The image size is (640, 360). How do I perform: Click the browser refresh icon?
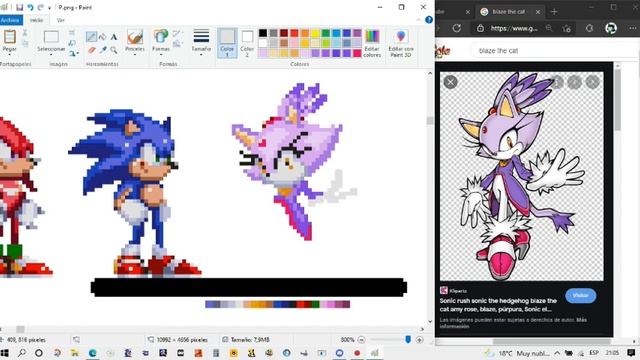(456, 28)
